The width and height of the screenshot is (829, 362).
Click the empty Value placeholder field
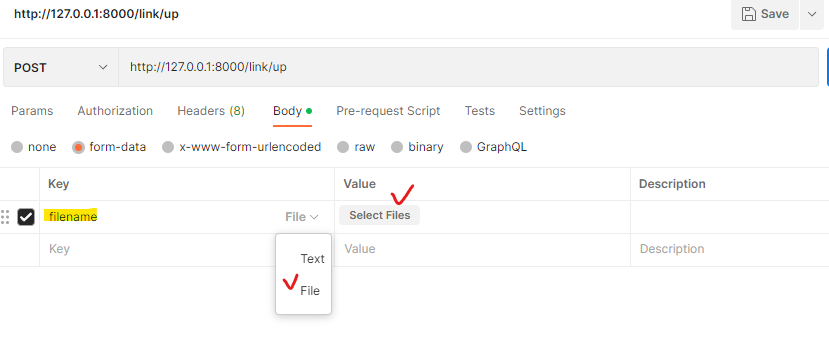[x=482, y=249]
